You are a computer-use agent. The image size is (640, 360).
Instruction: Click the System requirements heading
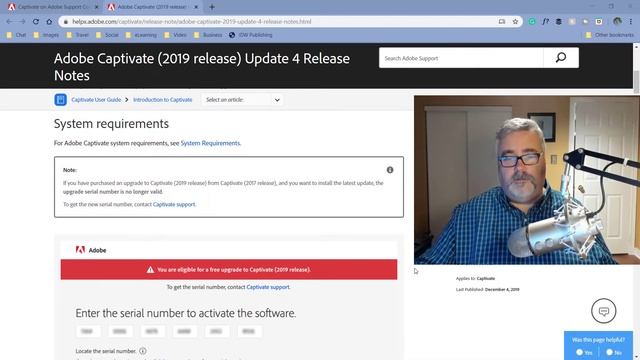click(x=111, y=124)
